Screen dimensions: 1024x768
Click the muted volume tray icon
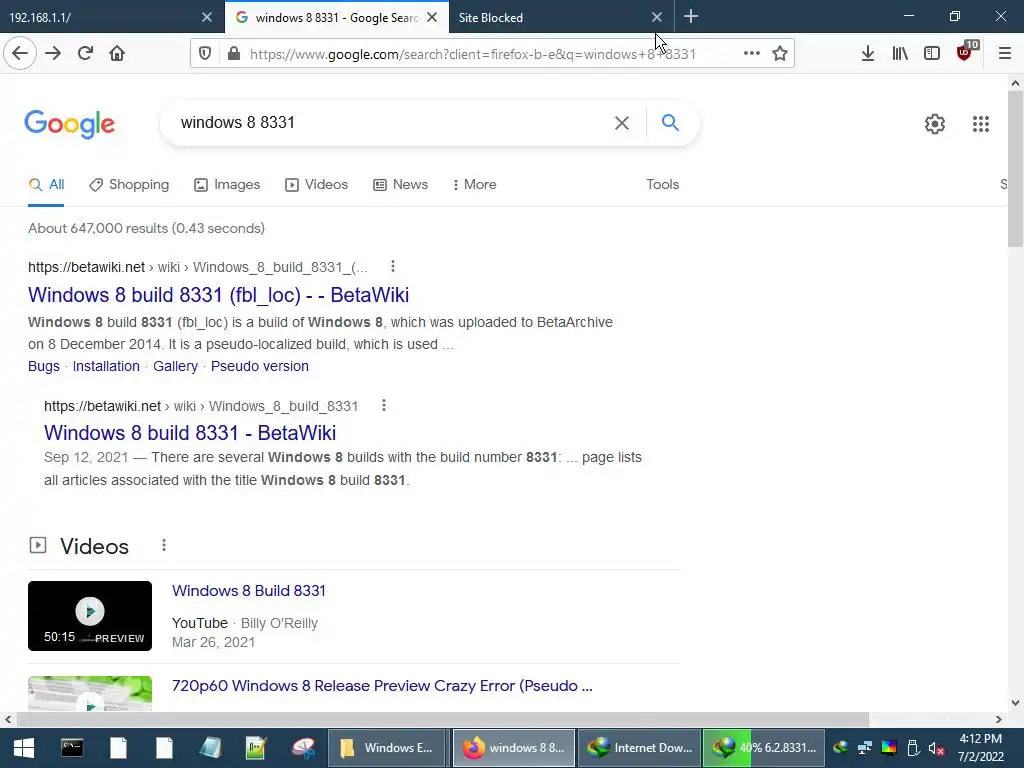(x=936, y=748)
